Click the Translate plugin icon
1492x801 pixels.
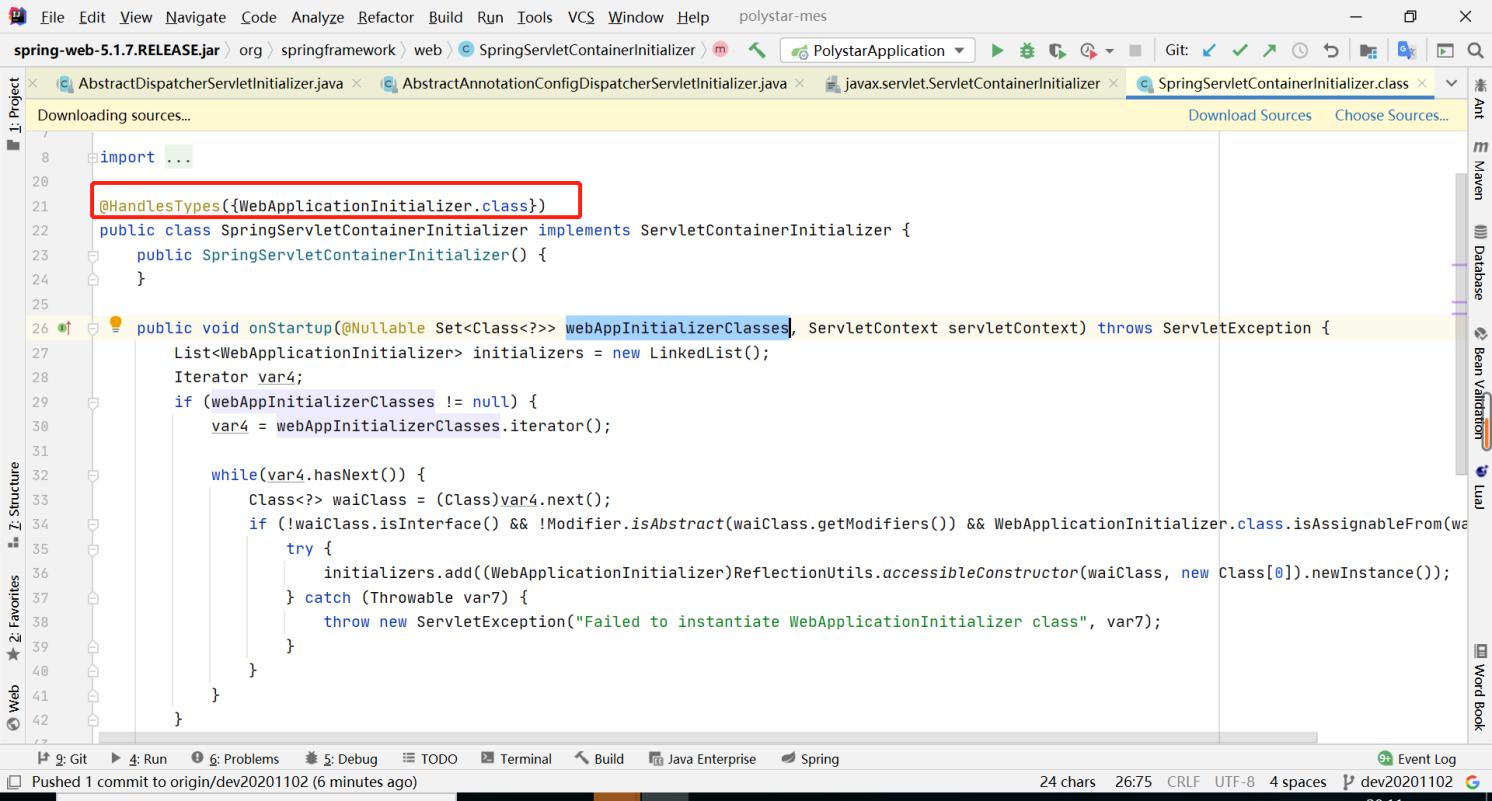[x=1405, y=50]
